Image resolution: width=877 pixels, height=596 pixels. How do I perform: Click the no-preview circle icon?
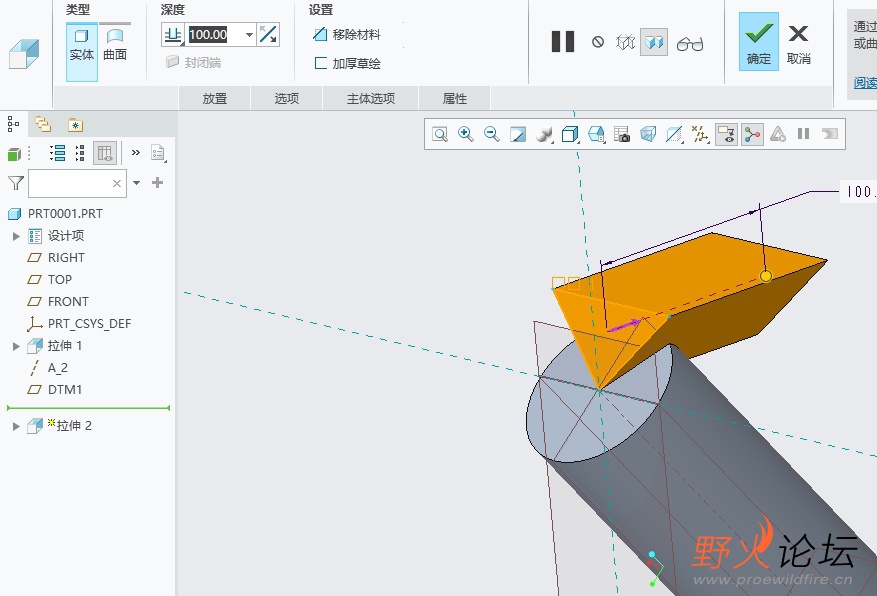tap(598, 43)
